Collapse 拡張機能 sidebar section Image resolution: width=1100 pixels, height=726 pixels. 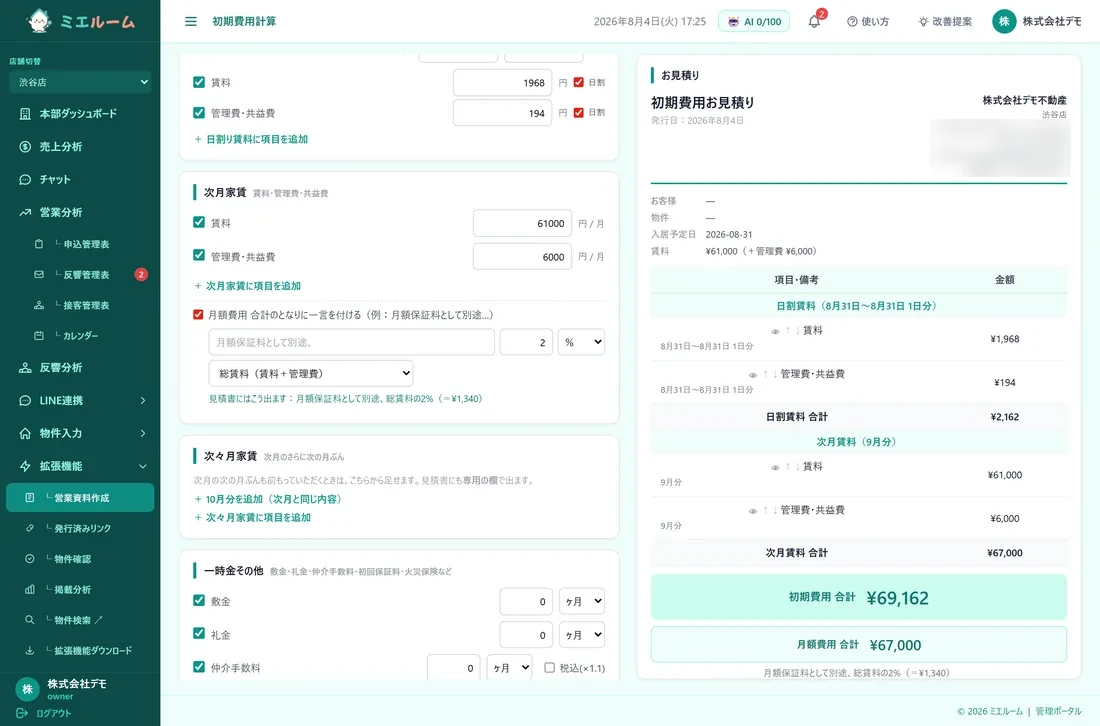pos(80,466)
